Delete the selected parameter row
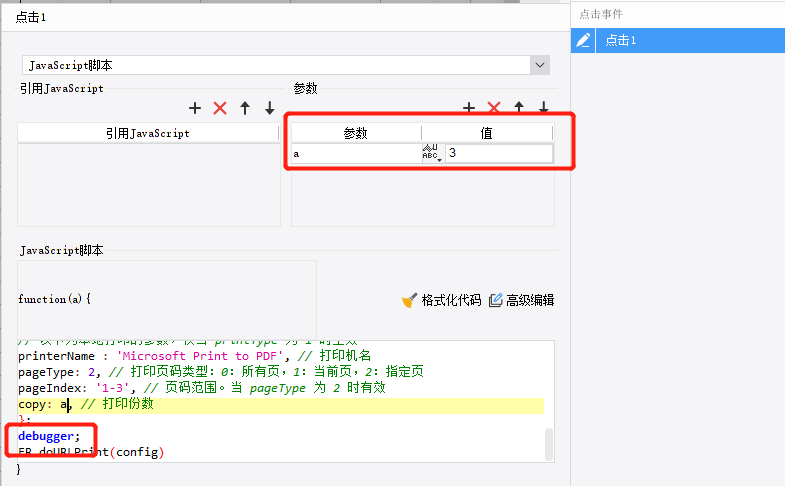 [x=494, y=108]
